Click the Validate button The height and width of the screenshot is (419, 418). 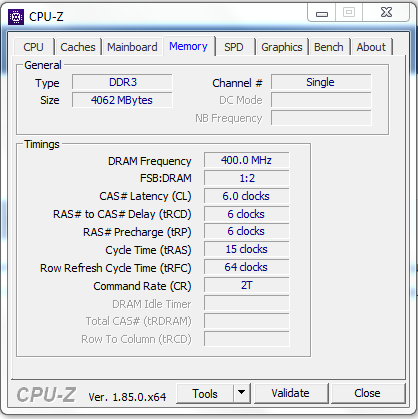pos(291,393)
